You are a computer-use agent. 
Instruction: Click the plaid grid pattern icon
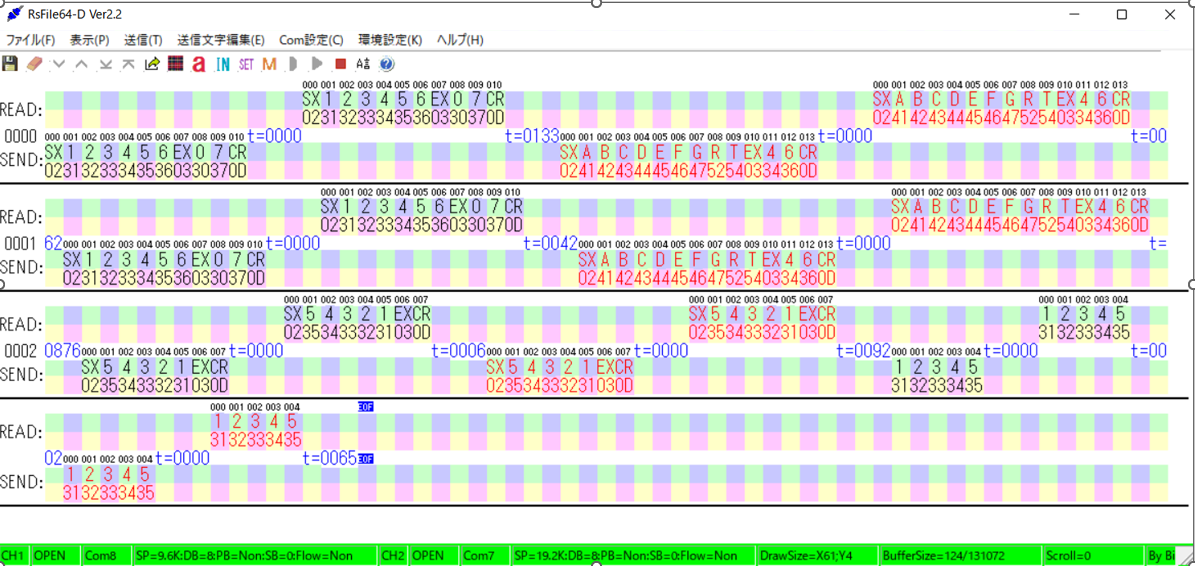[175, 64]
